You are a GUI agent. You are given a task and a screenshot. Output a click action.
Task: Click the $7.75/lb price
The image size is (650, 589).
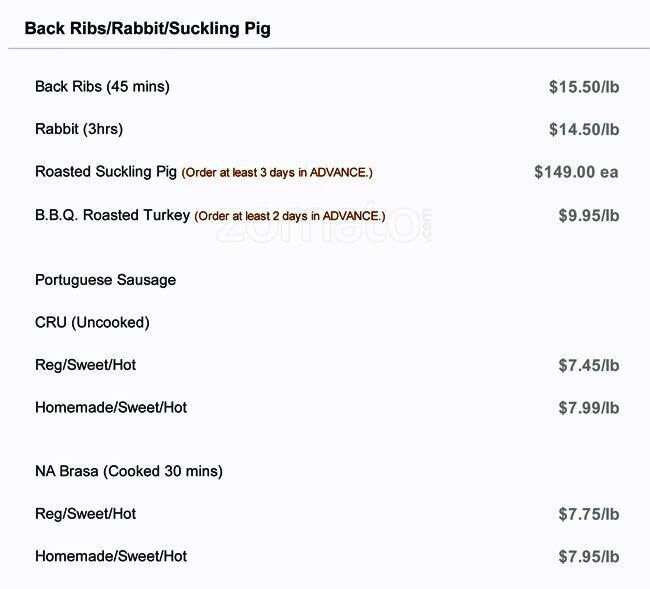pyautogui.click(x=588, y=514)
